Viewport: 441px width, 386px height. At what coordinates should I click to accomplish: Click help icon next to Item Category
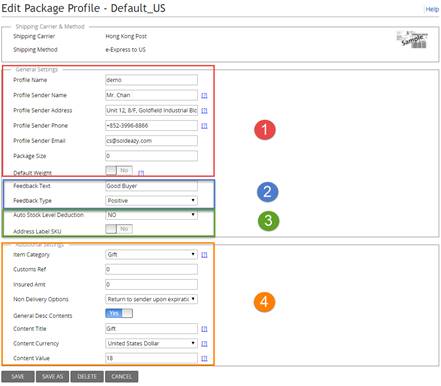pos(204,255)
